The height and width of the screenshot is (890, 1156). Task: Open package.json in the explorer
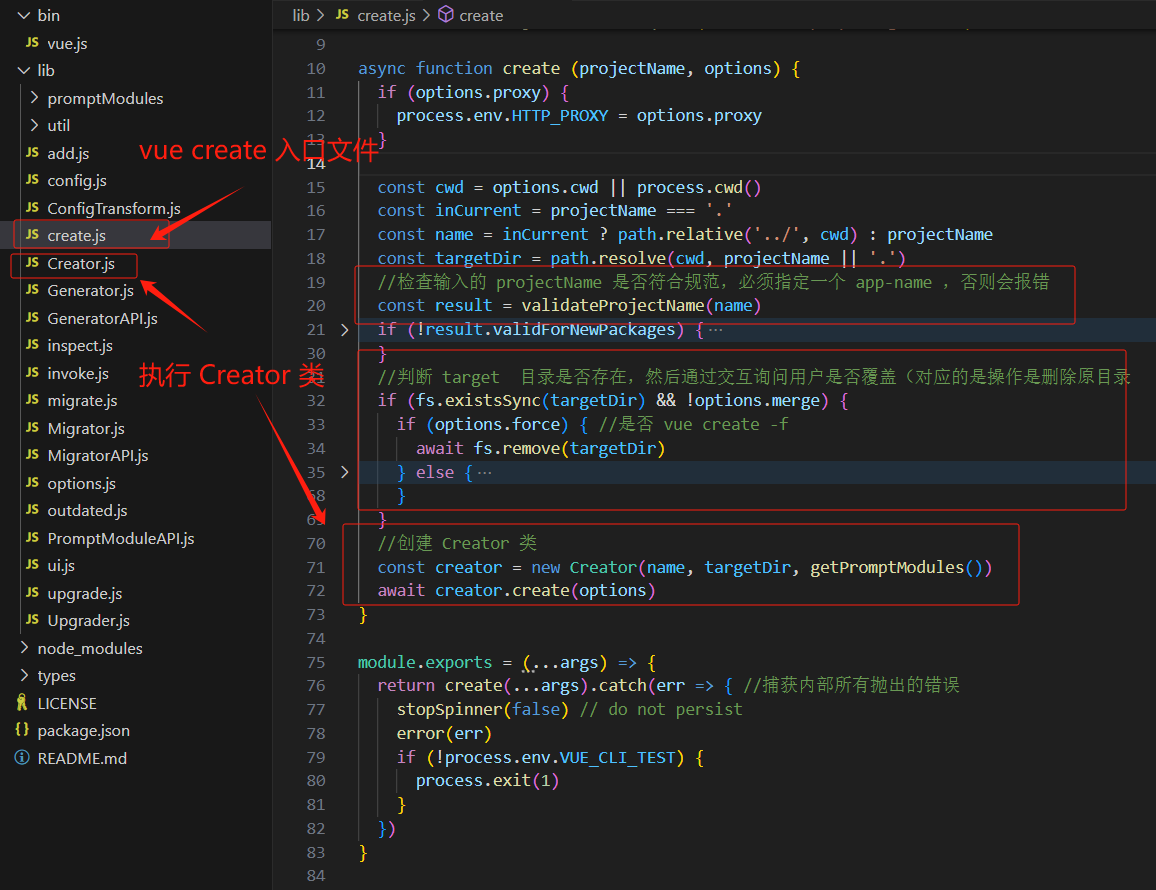point(83,731)
